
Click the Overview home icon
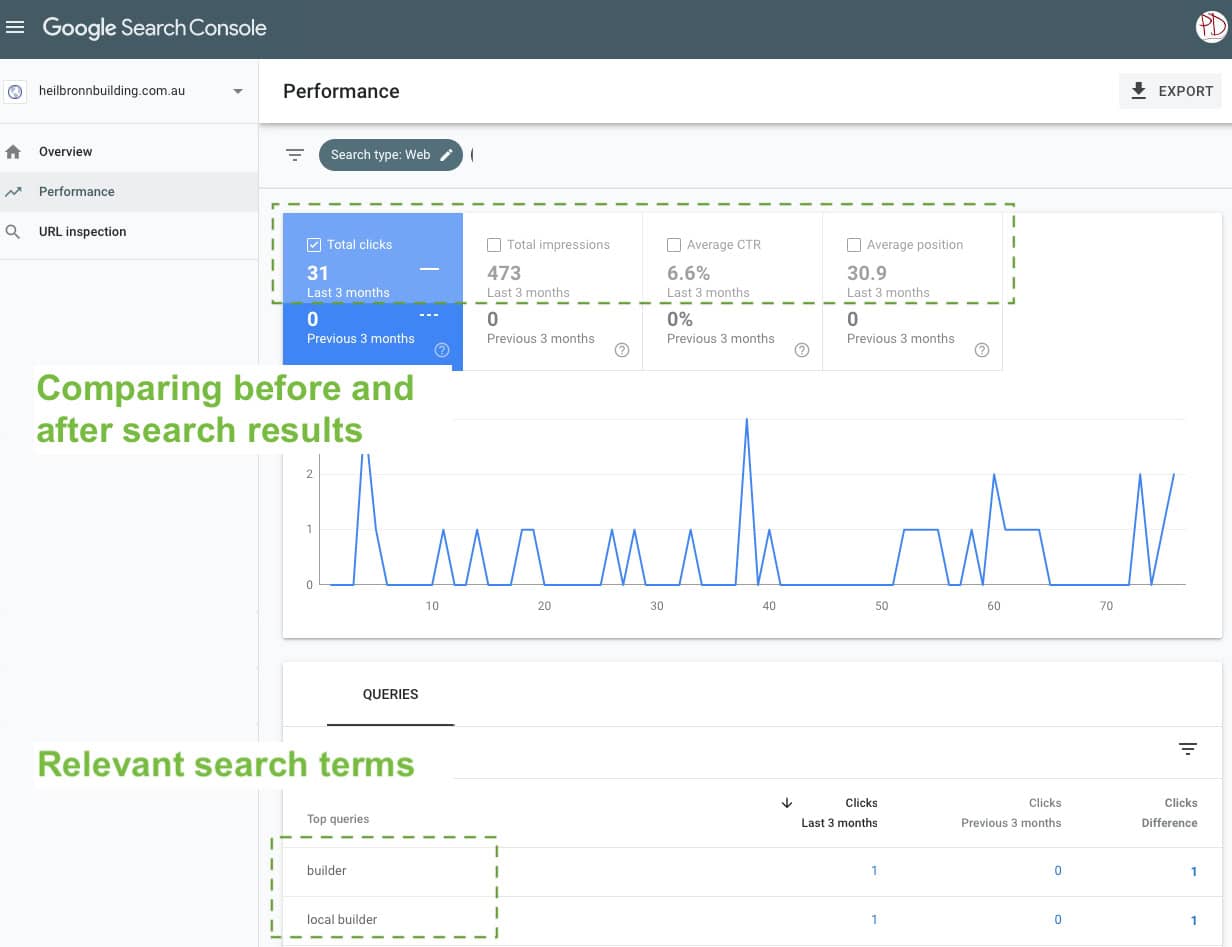pos(13,152)
